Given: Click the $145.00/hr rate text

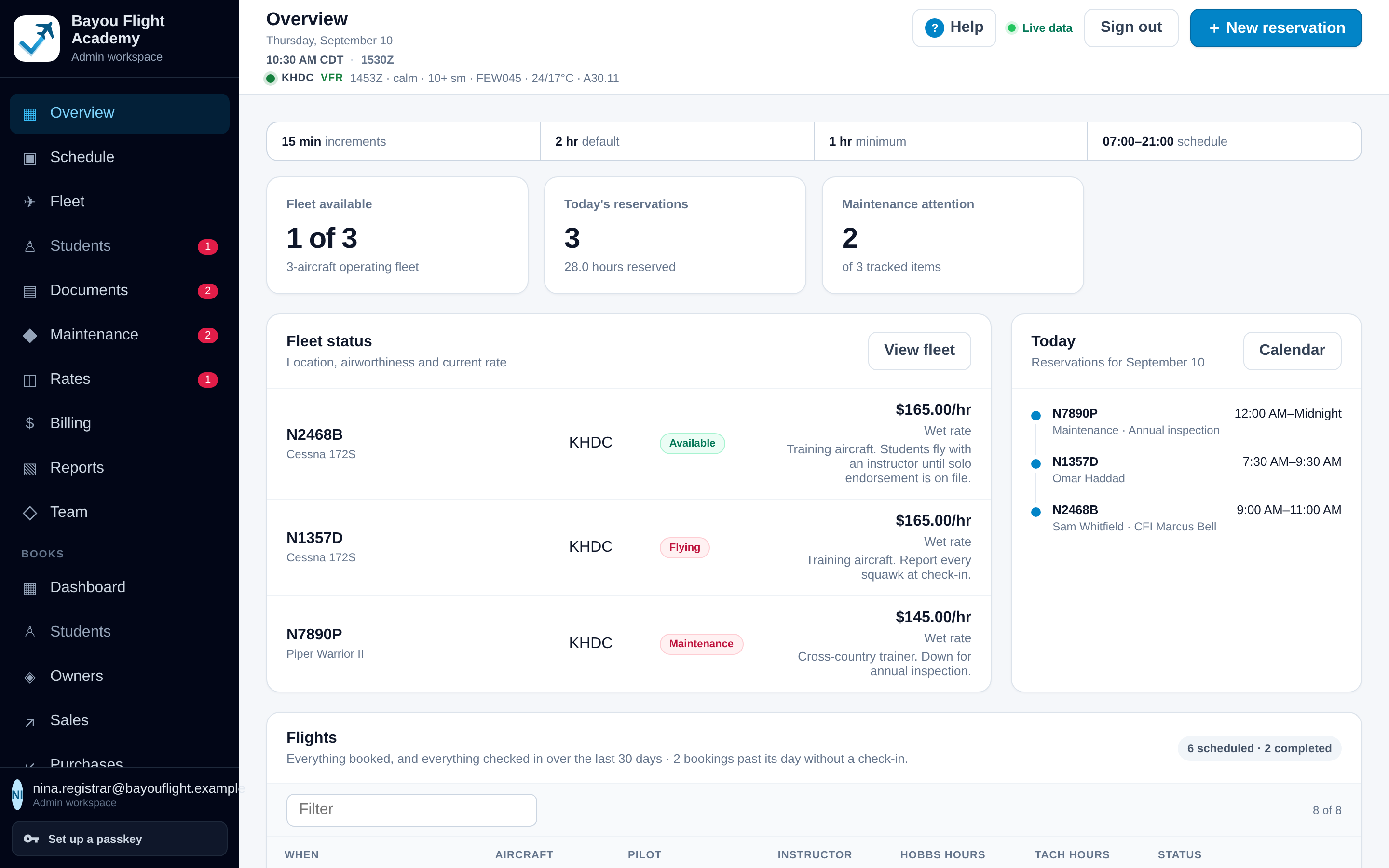Looking at the screenshot, I should click(933, 617).
